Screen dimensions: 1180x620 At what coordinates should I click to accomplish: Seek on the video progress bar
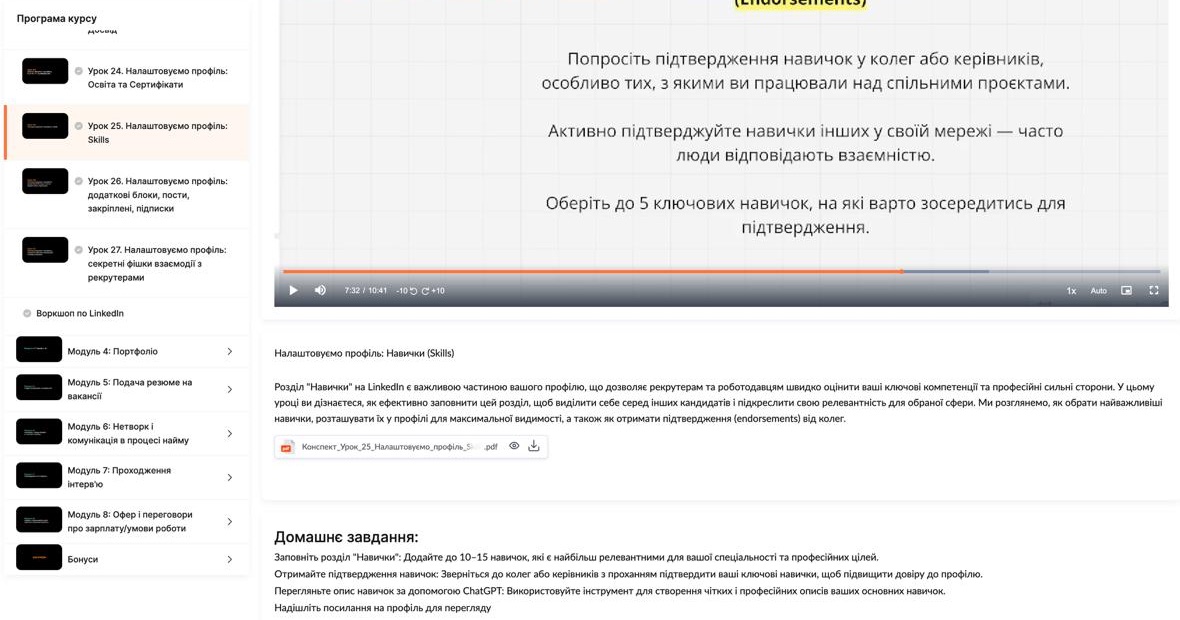(x=721, y=271)
